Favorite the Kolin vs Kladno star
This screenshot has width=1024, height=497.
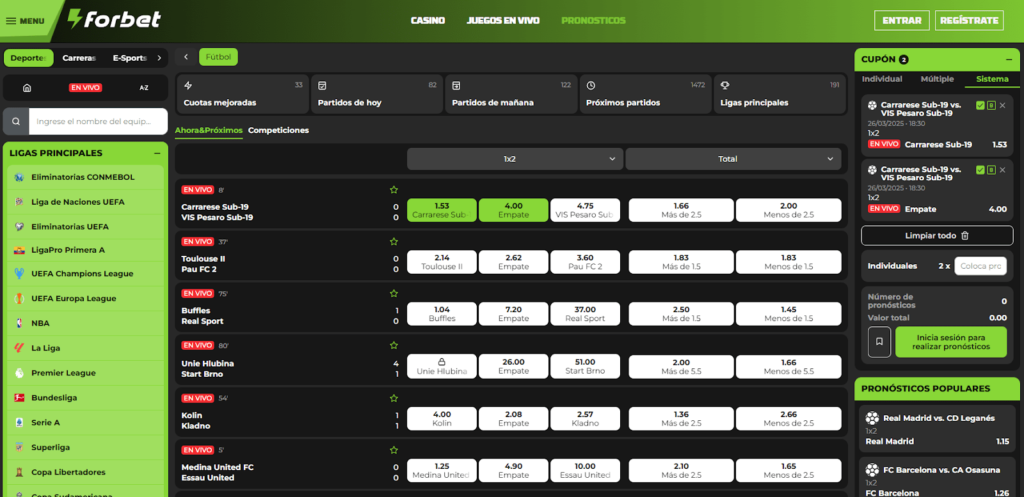click(394, 398)
